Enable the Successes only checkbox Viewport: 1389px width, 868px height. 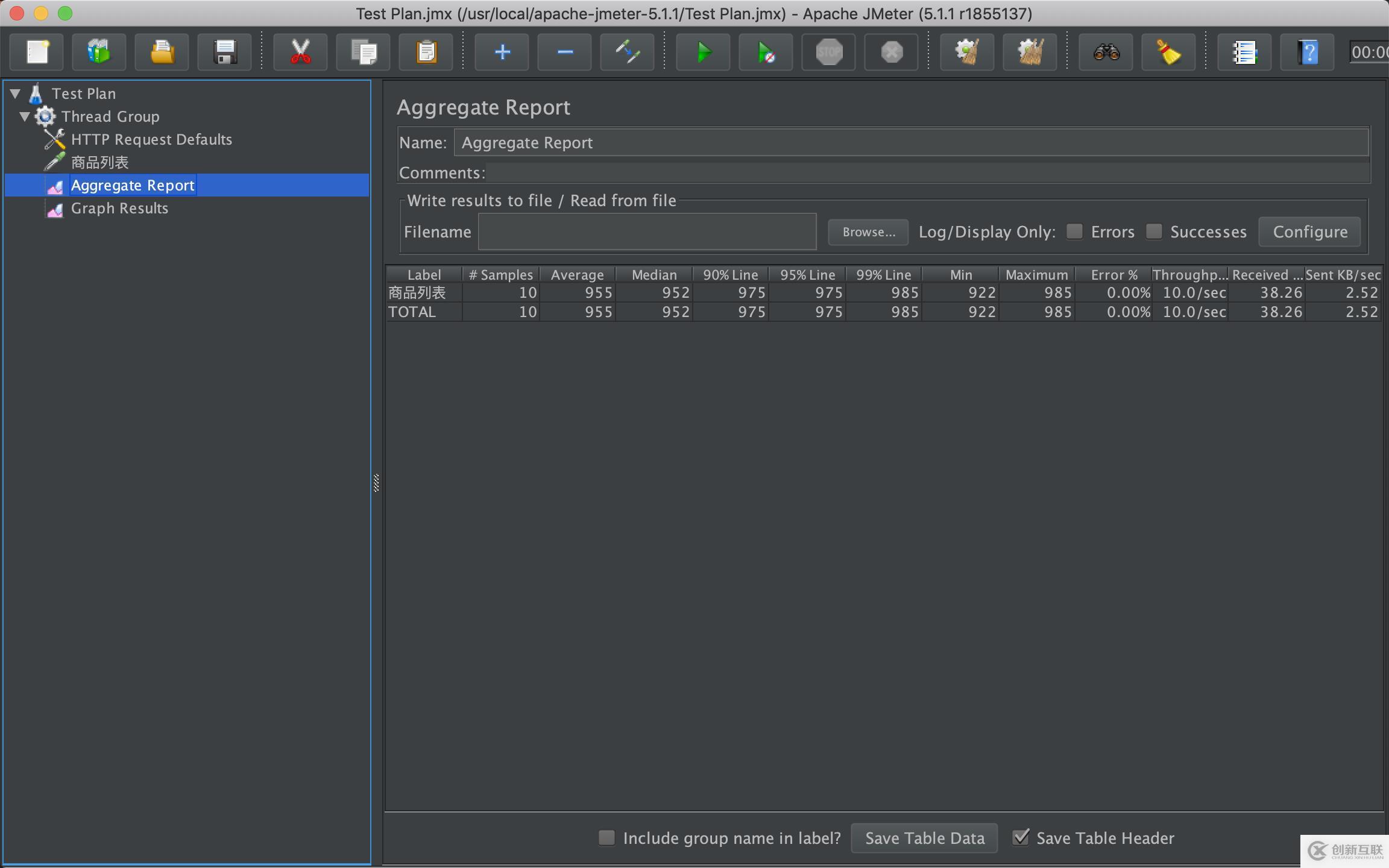[x=1153, y=231]
